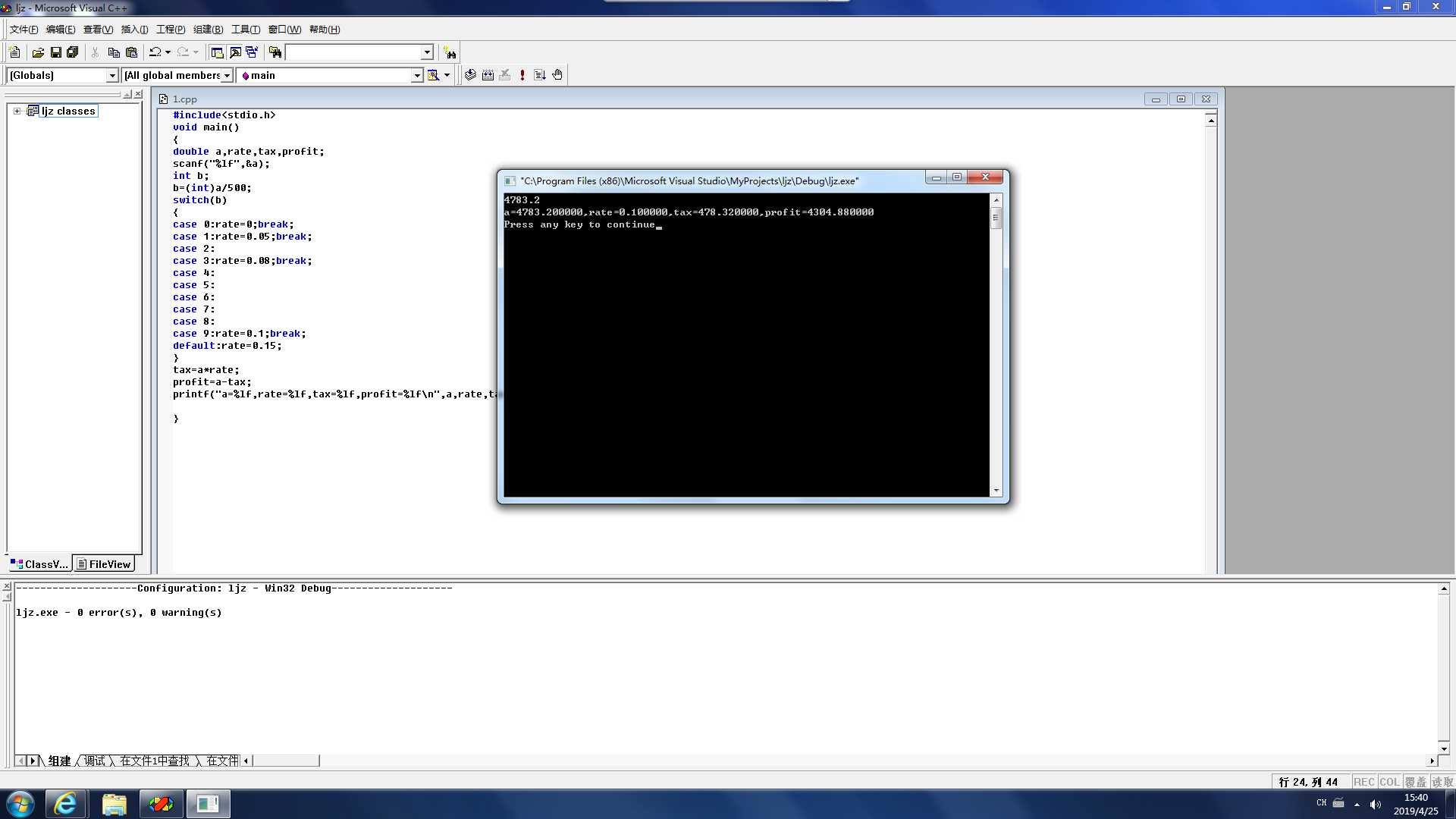Click the Search binoculars icon

coord(450,52)
